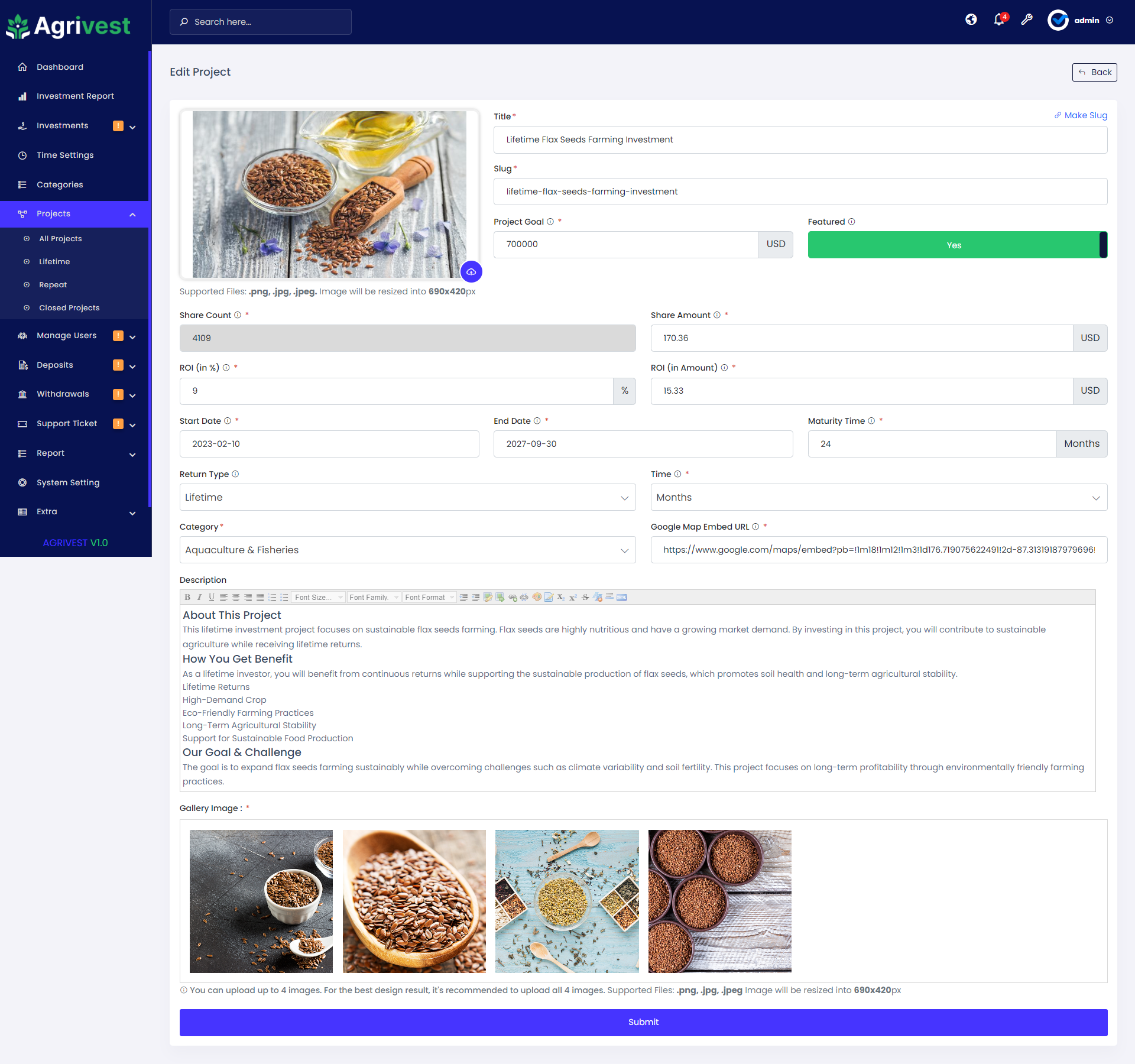Apply superscript formatting in editor
This screenshot has width=1135, height=1064.
pos(573,597)
